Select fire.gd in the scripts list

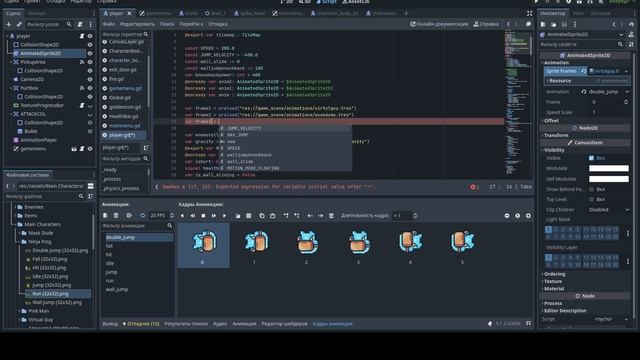[x=116, y=79]
